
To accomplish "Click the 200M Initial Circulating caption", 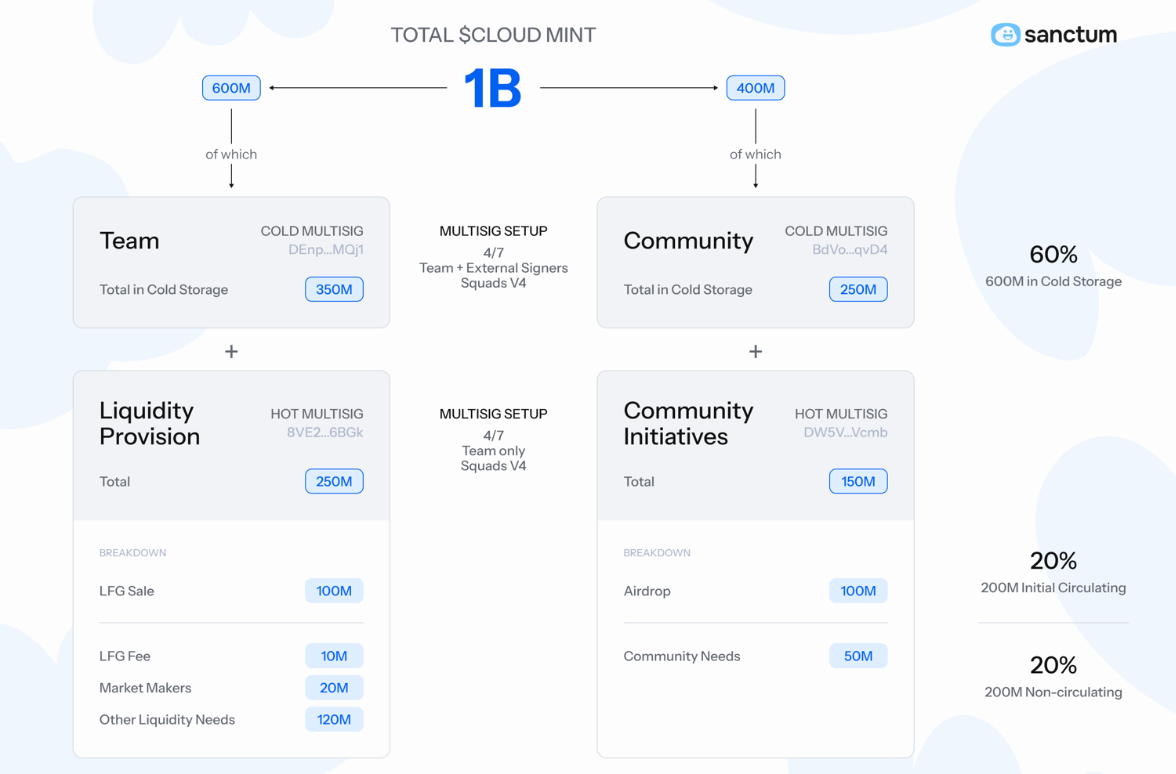I will (1053, 588).
